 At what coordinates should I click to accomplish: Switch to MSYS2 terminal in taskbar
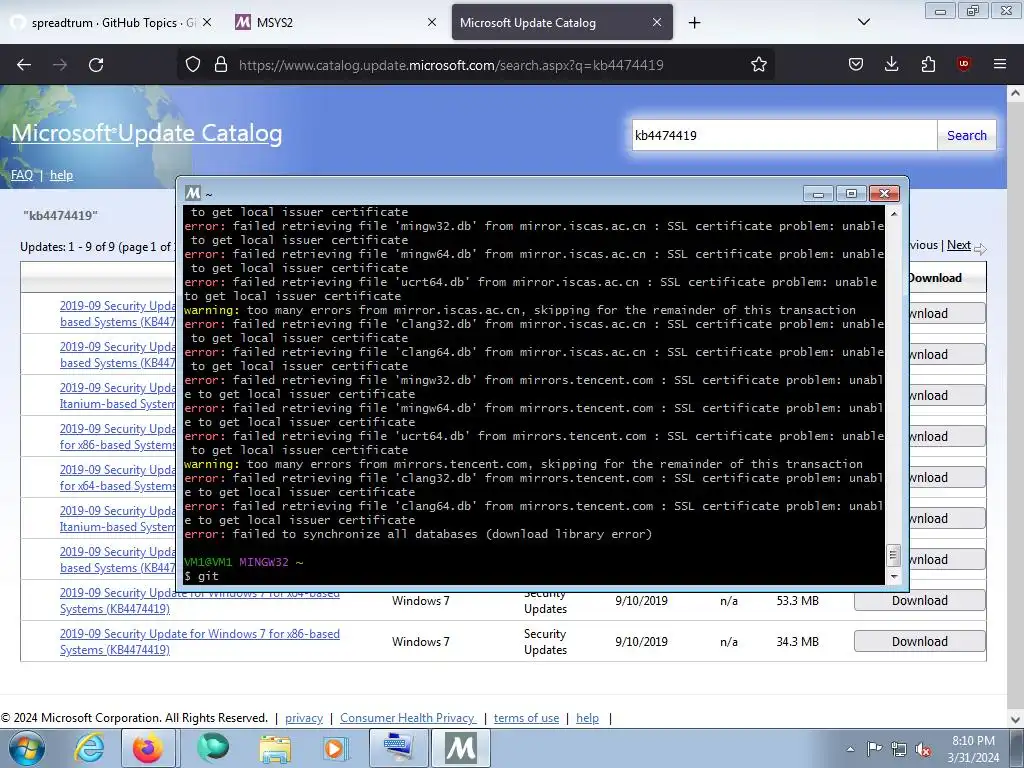[460, 748]
